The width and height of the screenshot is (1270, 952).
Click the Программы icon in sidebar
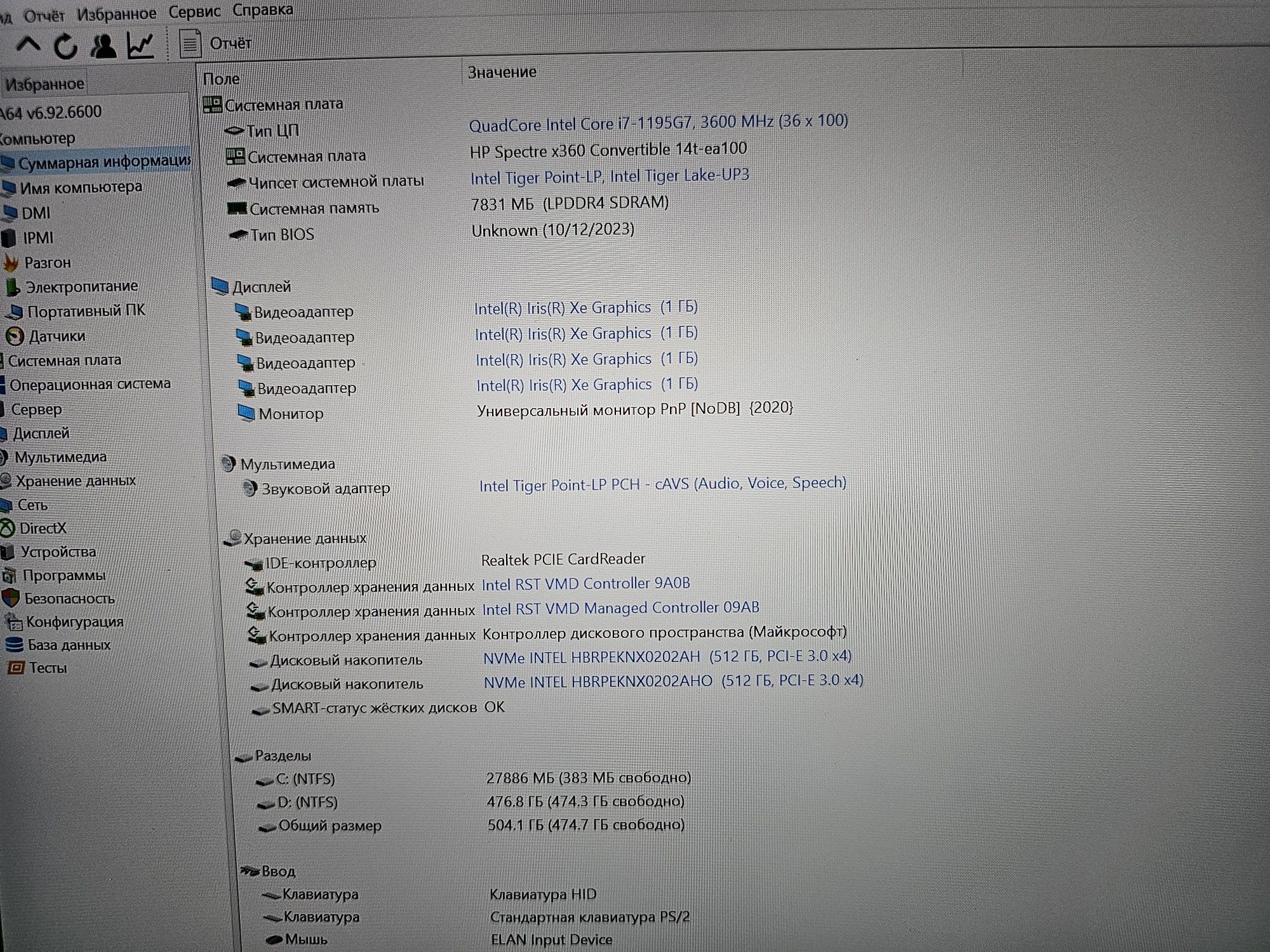(x=10, y=576)
